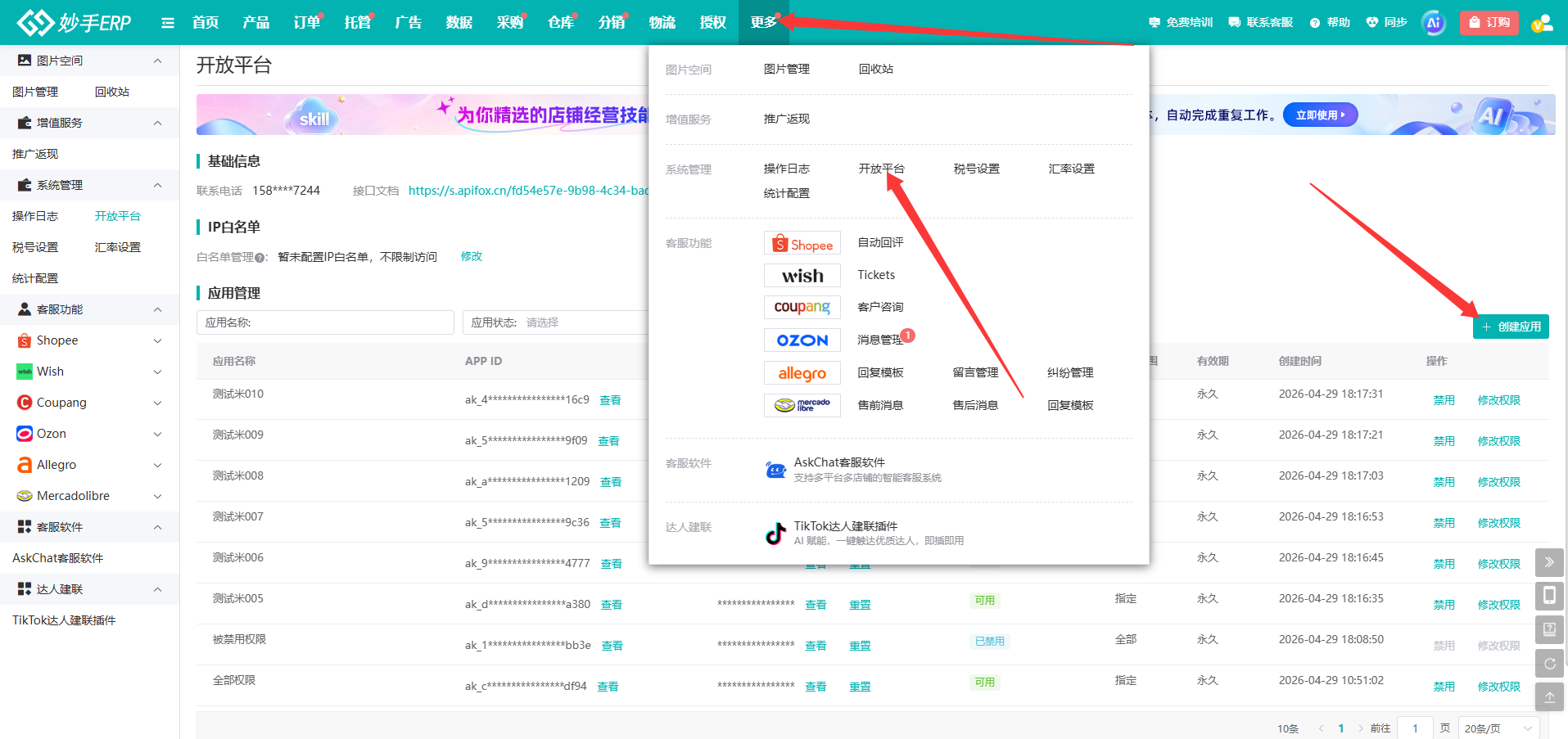Screen dimensions: 1568x739
Task: Click the Wish icon in sidebar
Action: [x=25, y=372]
